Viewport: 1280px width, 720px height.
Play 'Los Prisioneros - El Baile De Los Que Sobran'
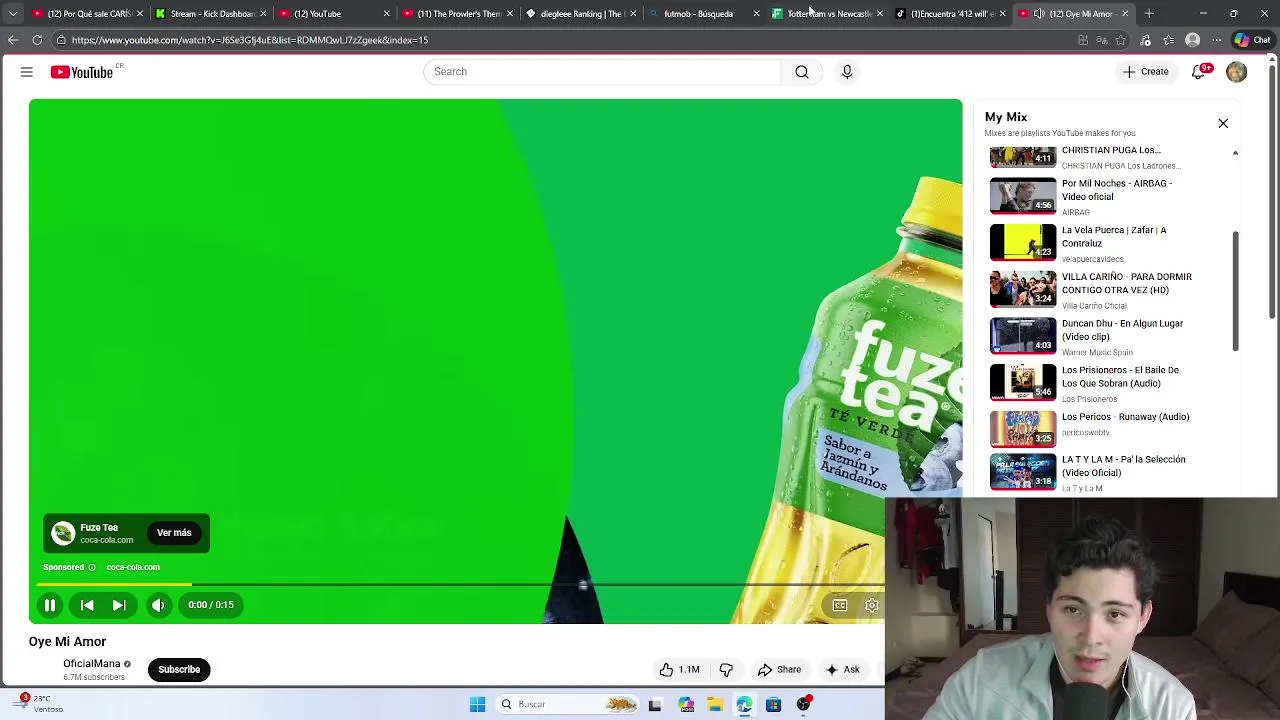pyautogui.click(x=1108, y=383)
